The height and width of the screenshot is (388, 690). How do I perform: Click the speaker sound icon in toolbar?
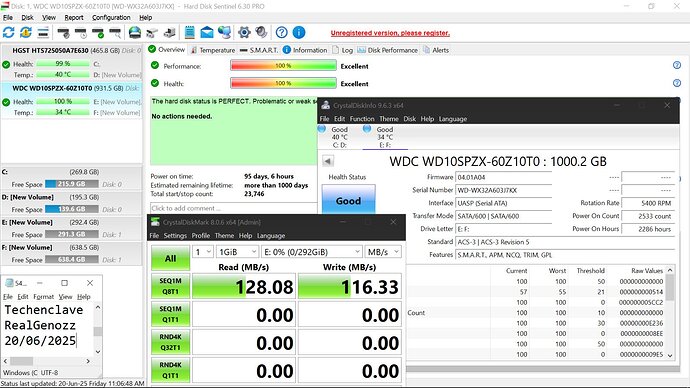coord(261,32)
